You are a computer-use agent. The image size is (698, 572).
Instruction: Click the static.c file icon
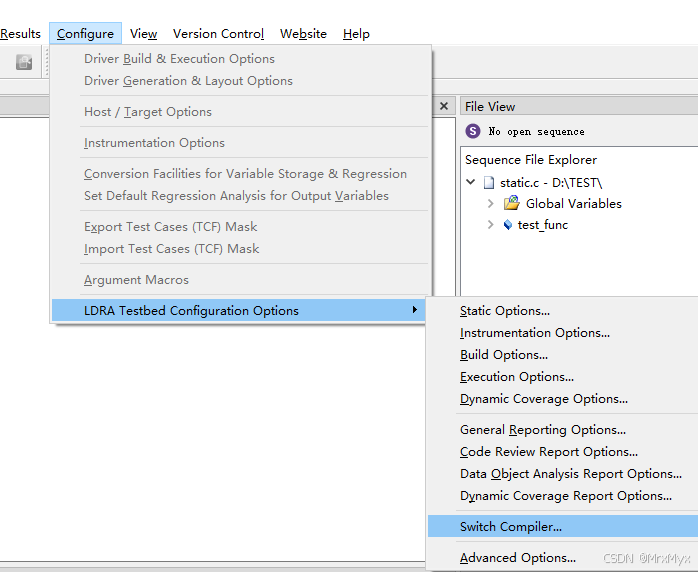[489, 182]
